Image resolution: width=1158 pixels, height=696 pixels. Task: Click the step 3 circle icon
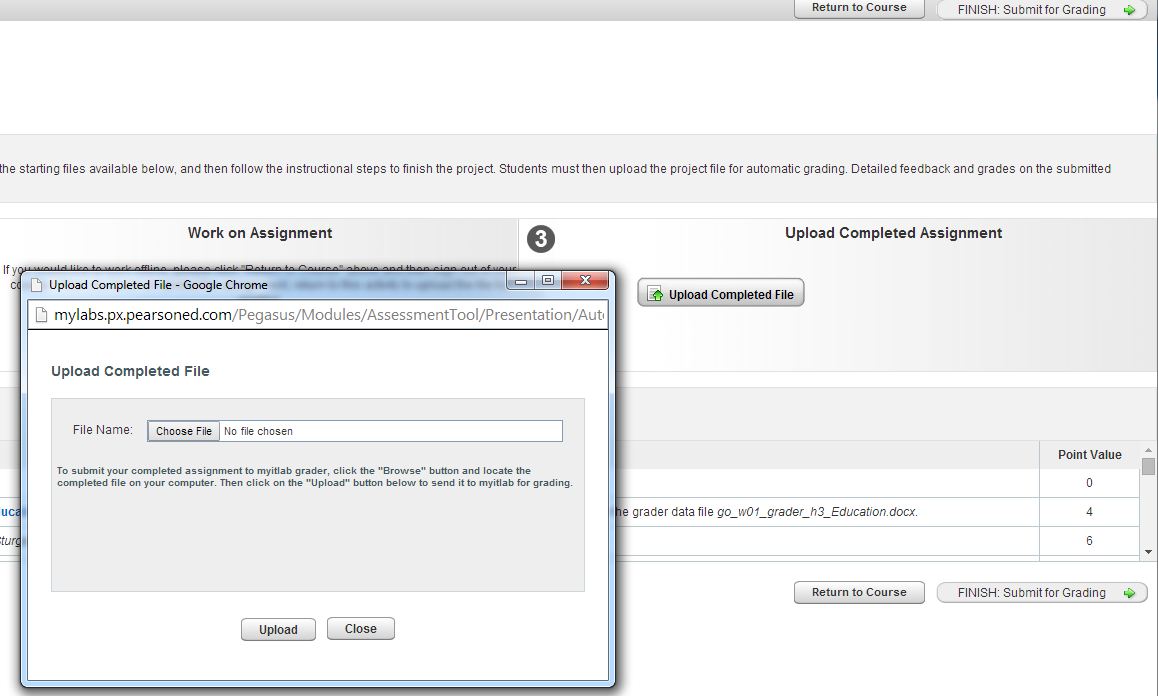[x=540, y=239]
